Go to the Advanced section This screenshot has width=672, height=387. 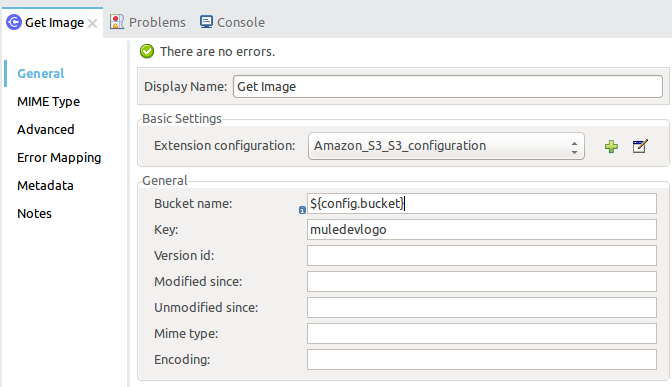click(x=46, y=129)
